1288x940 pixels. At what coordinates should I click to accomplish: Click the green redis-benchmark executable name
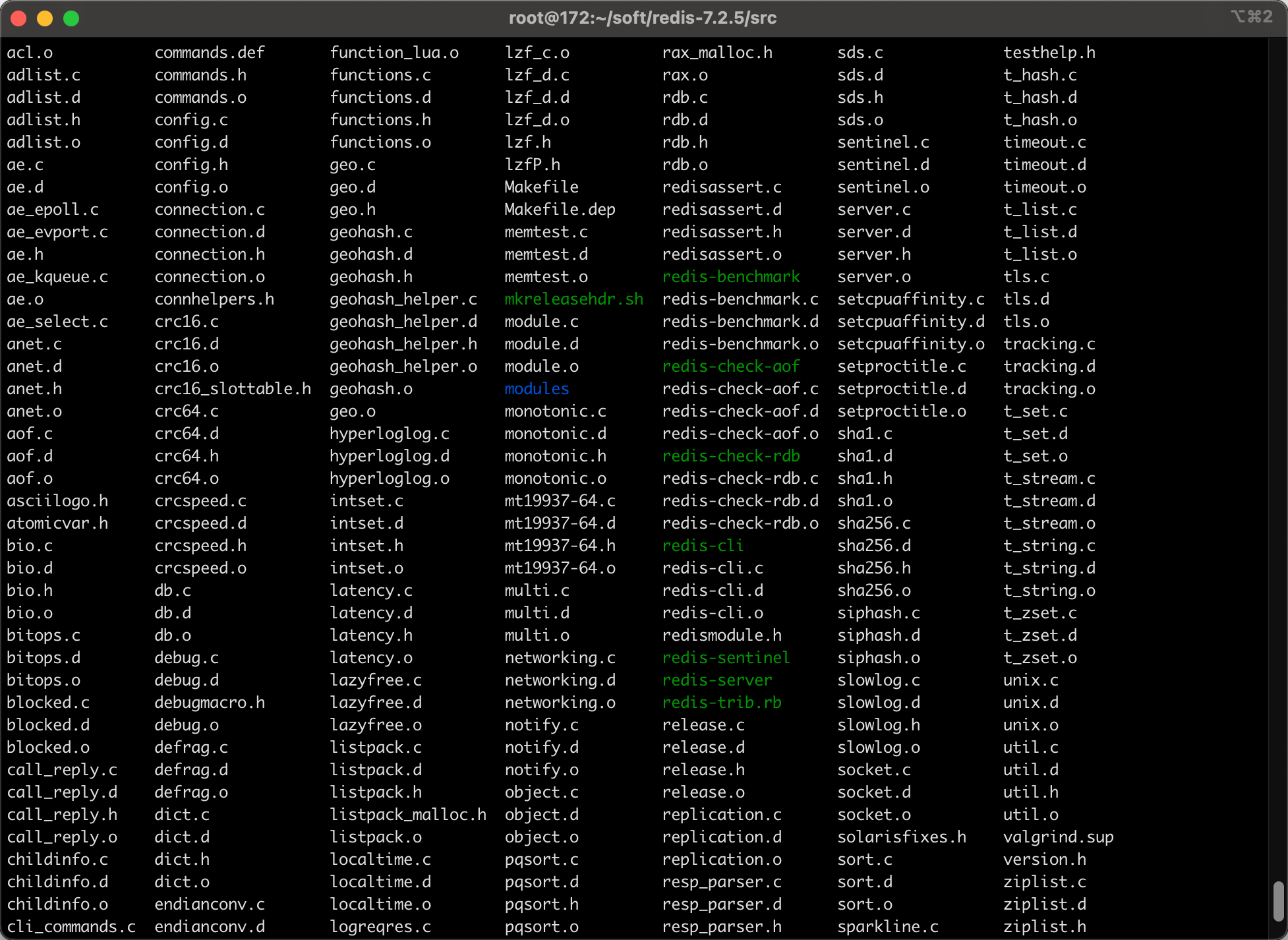[731, 277]
